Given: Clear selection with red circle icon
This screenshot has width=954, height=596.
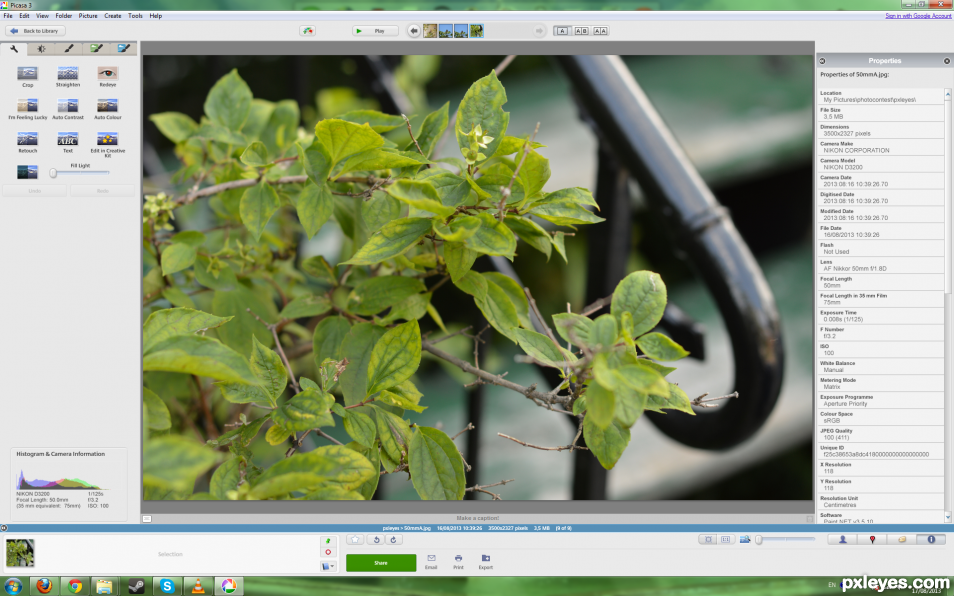Looking at the screenshot, I should click(x=328, y=552).
